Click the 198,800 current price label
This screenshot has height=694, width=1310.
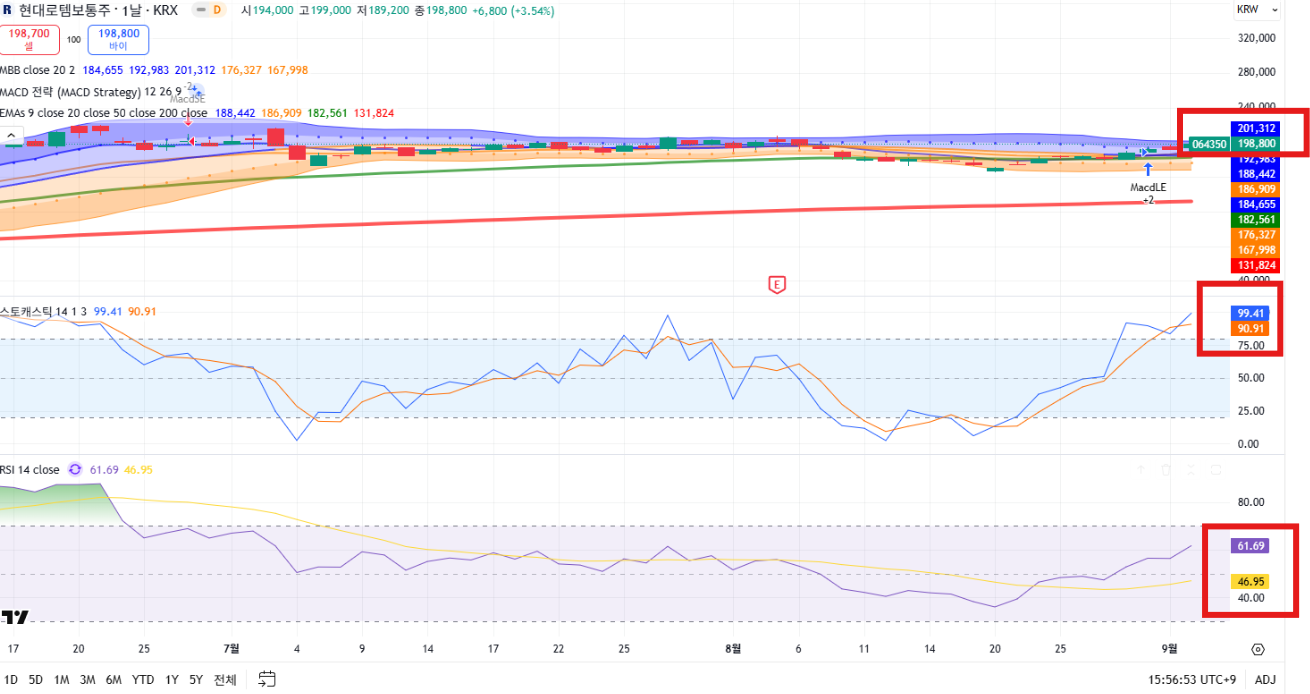(x=1257, y=144)
